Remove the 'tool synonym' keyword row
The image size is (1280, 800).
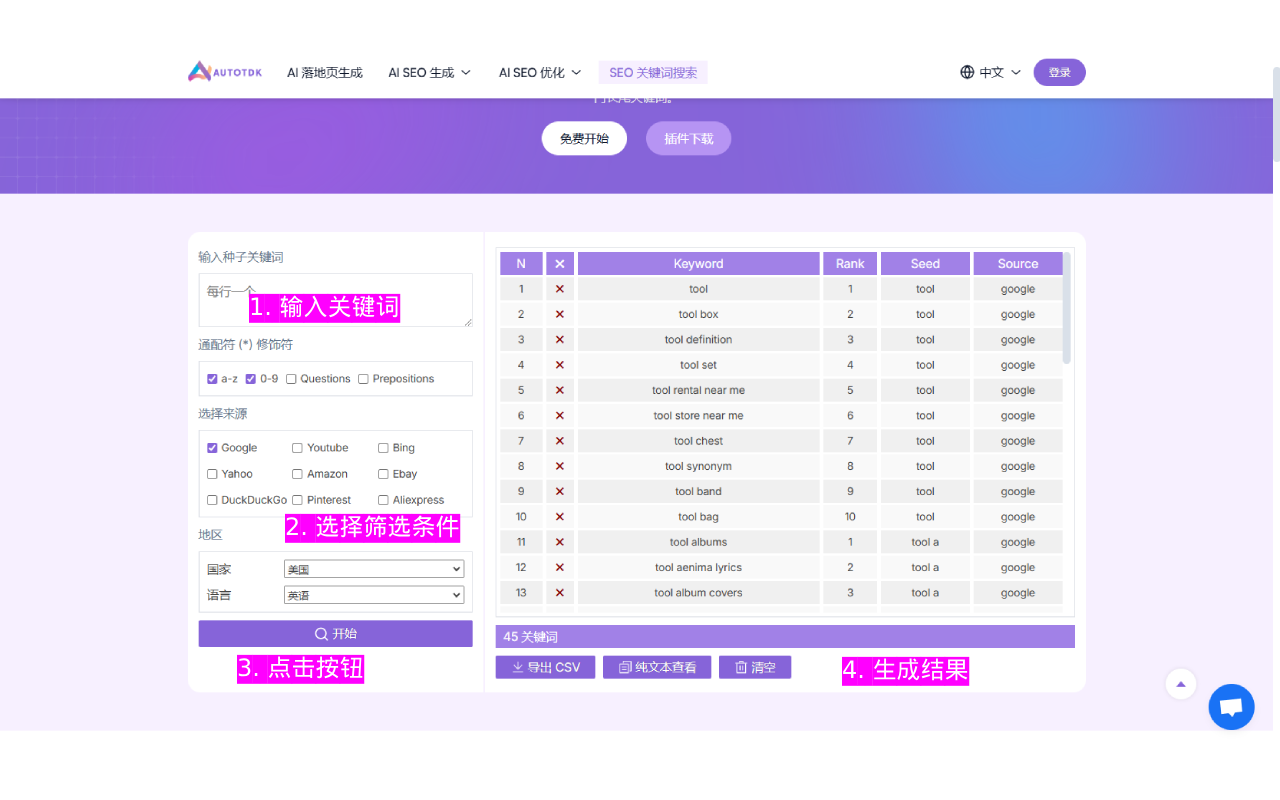(x=559, y=466)
